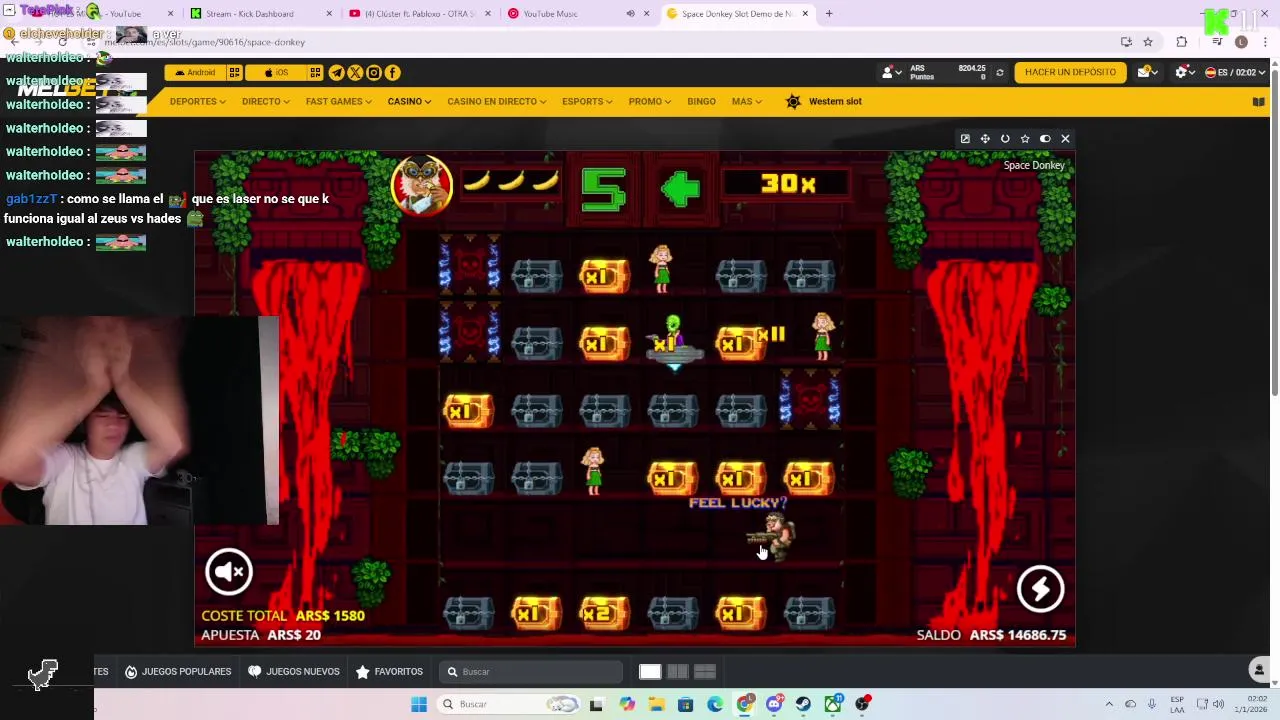
Task: Toggle the game mode switch icon
Action: 1045,139
